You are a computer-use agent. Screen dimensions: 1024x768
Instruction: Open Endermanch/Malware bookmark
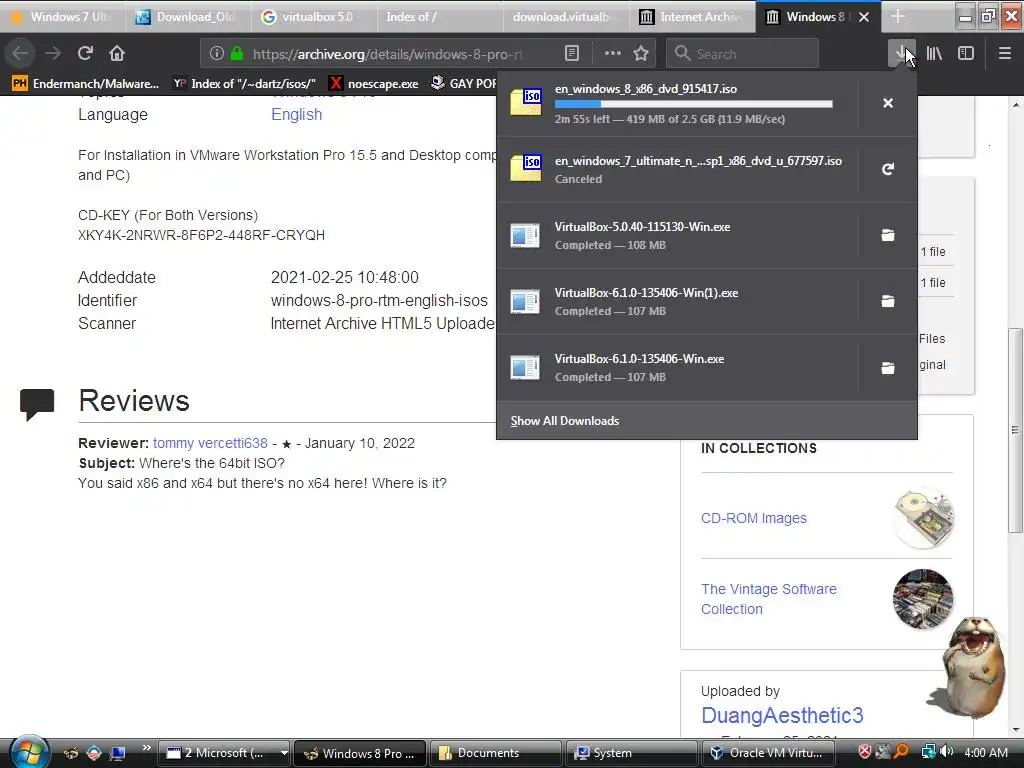click(86, 84)
